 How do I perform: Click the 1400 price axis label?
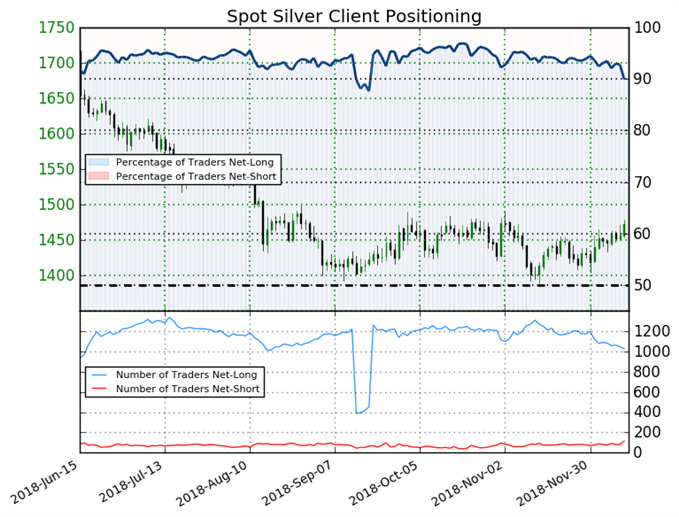(57, 275)
